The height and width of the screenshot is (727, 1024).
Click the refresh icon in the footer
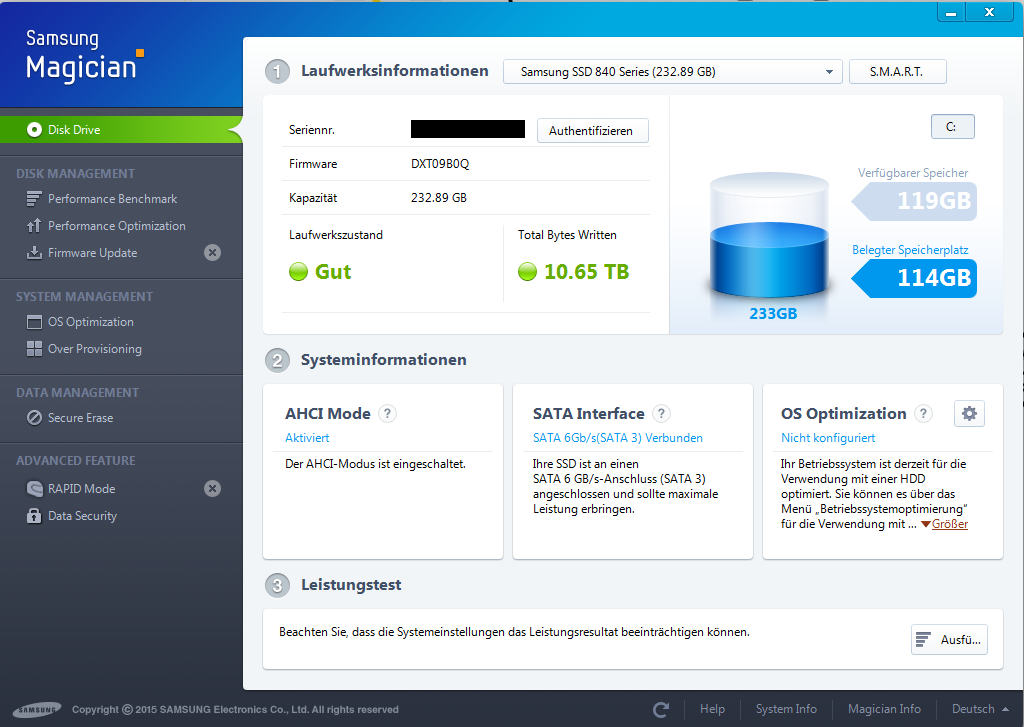[x=661, y=709]
